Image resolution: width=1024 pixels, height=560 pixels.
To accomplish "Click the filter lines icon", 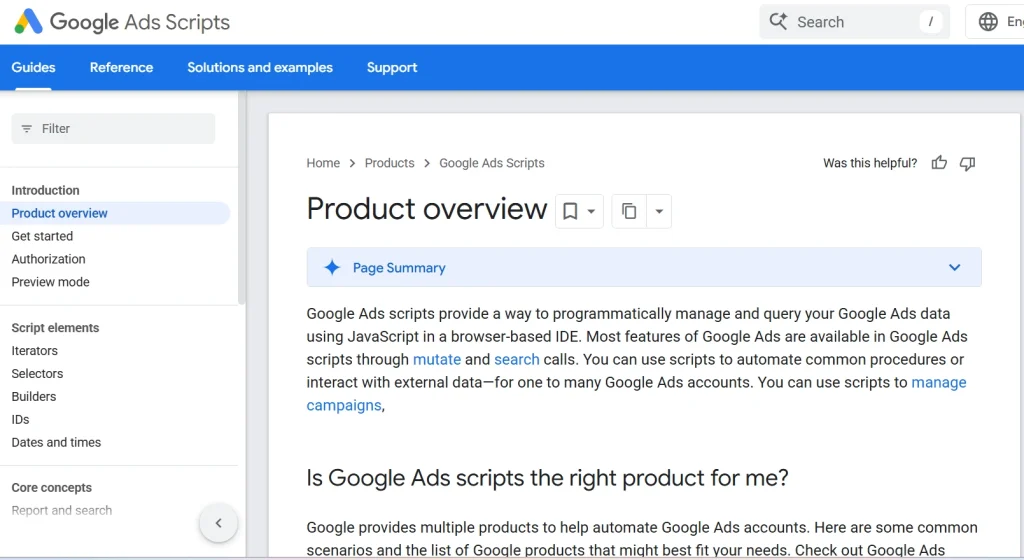I will coord(27,129).
